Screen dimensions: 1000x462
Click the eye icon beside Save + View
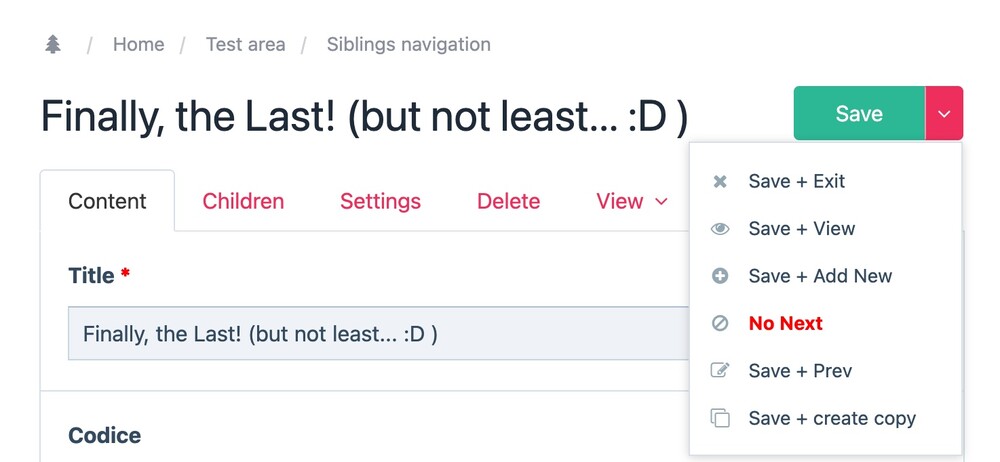[x=719, y=229]
